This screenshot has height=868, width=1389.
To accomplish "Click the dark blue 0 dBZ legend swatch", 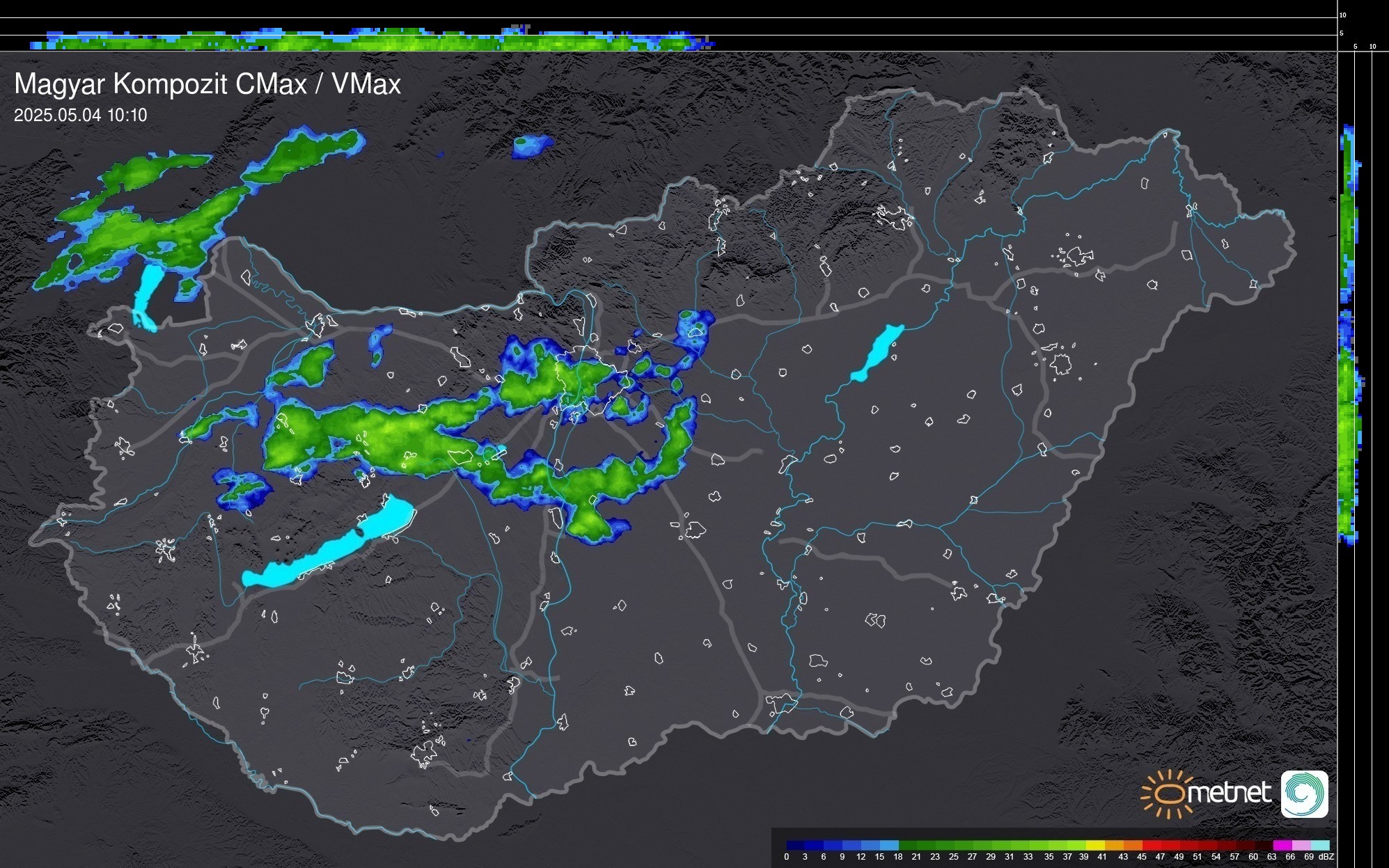I will [x=795, y=846].
